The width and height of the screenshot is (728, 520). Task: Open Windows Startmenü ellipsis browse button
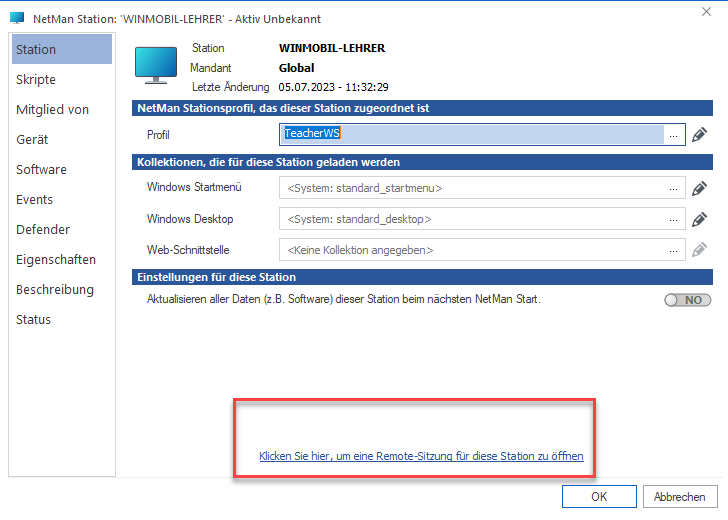[x=673, y=188]
